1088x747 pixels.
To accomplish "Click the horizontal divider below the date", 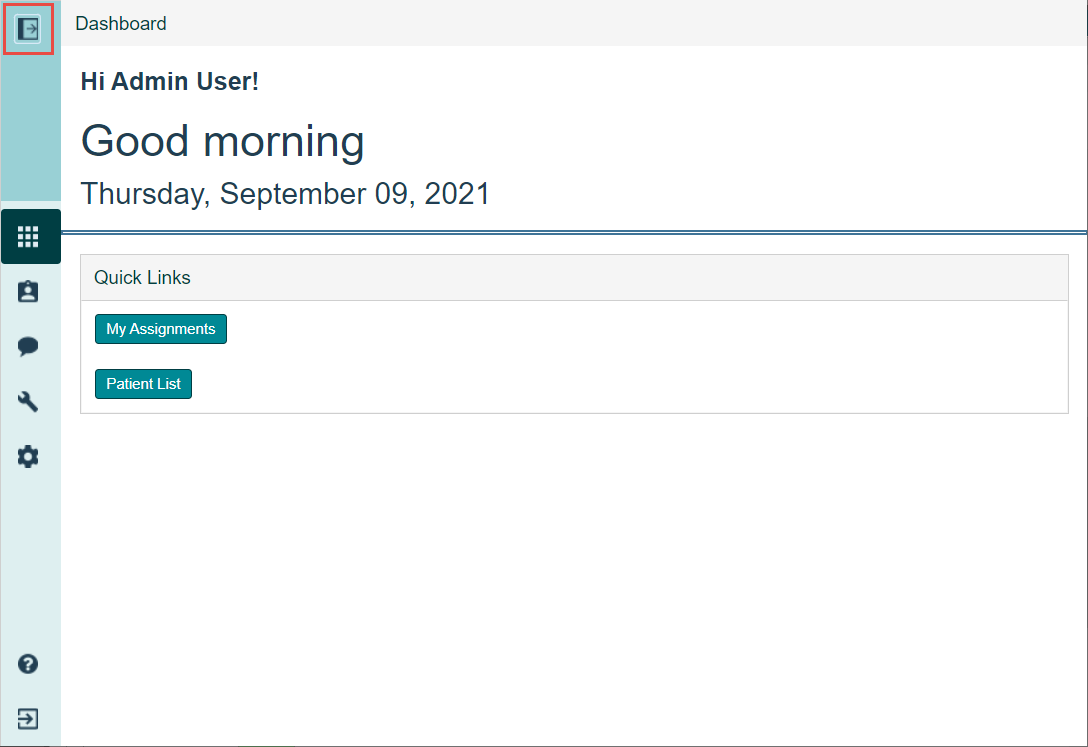I will [x=574, y=232].
